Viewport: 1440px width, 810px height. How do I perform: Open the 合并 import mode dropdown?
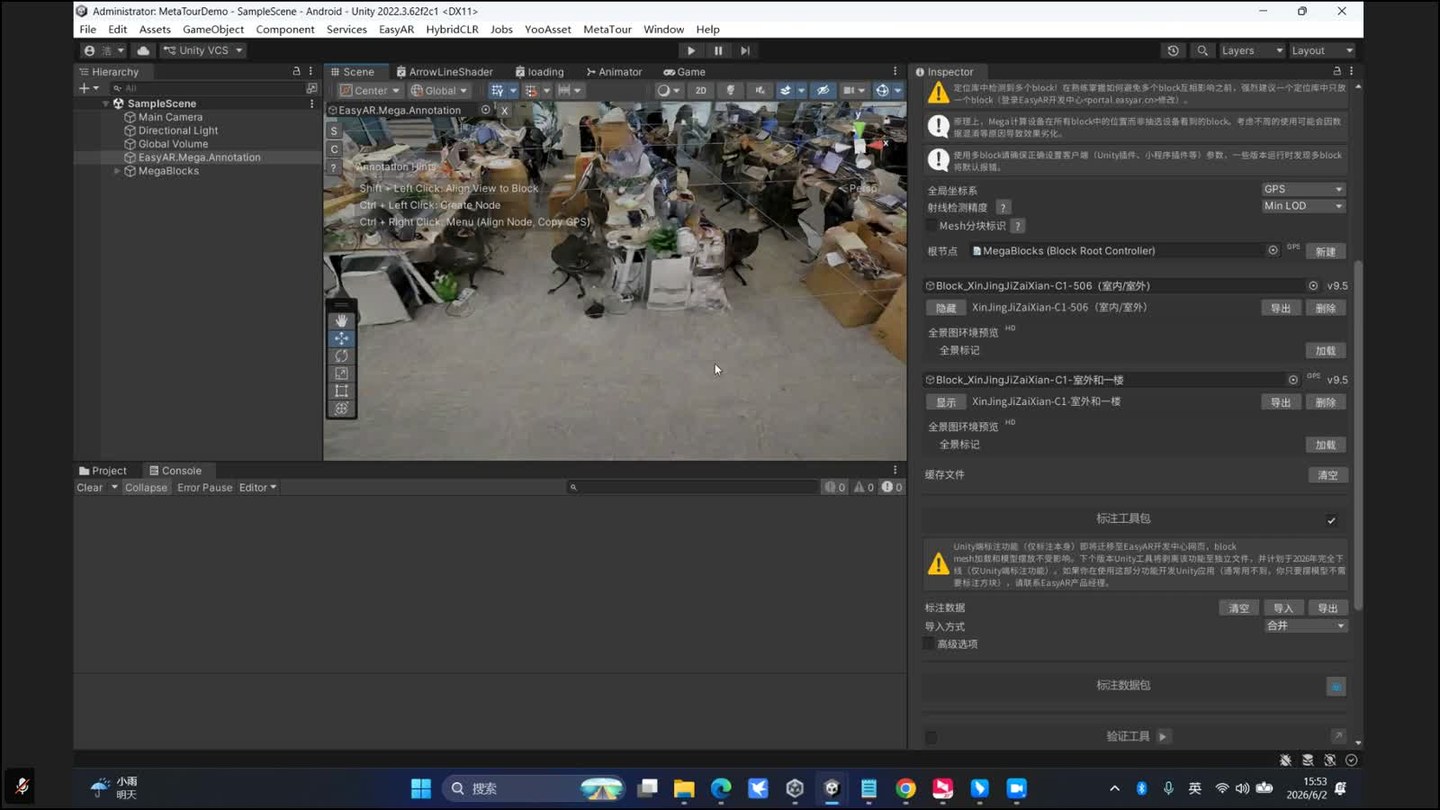coord(1305,626)
